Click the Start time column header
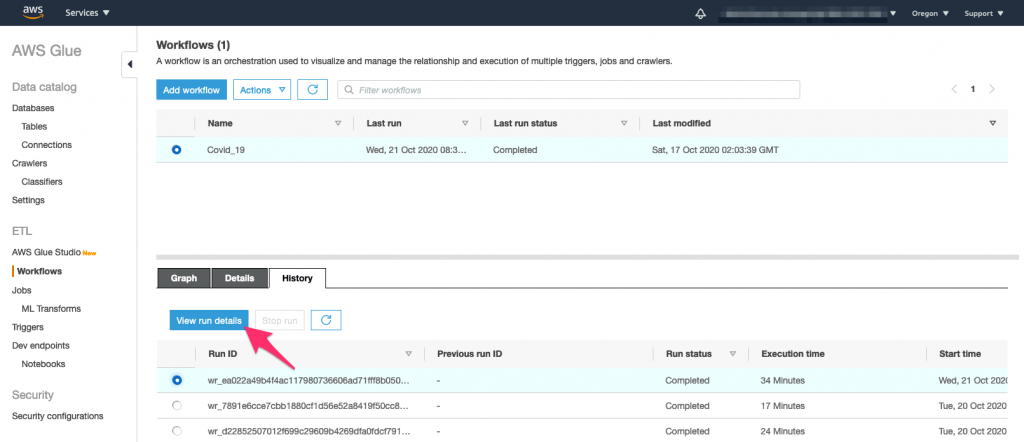The image size is (1024, 442). pos(960,354)
